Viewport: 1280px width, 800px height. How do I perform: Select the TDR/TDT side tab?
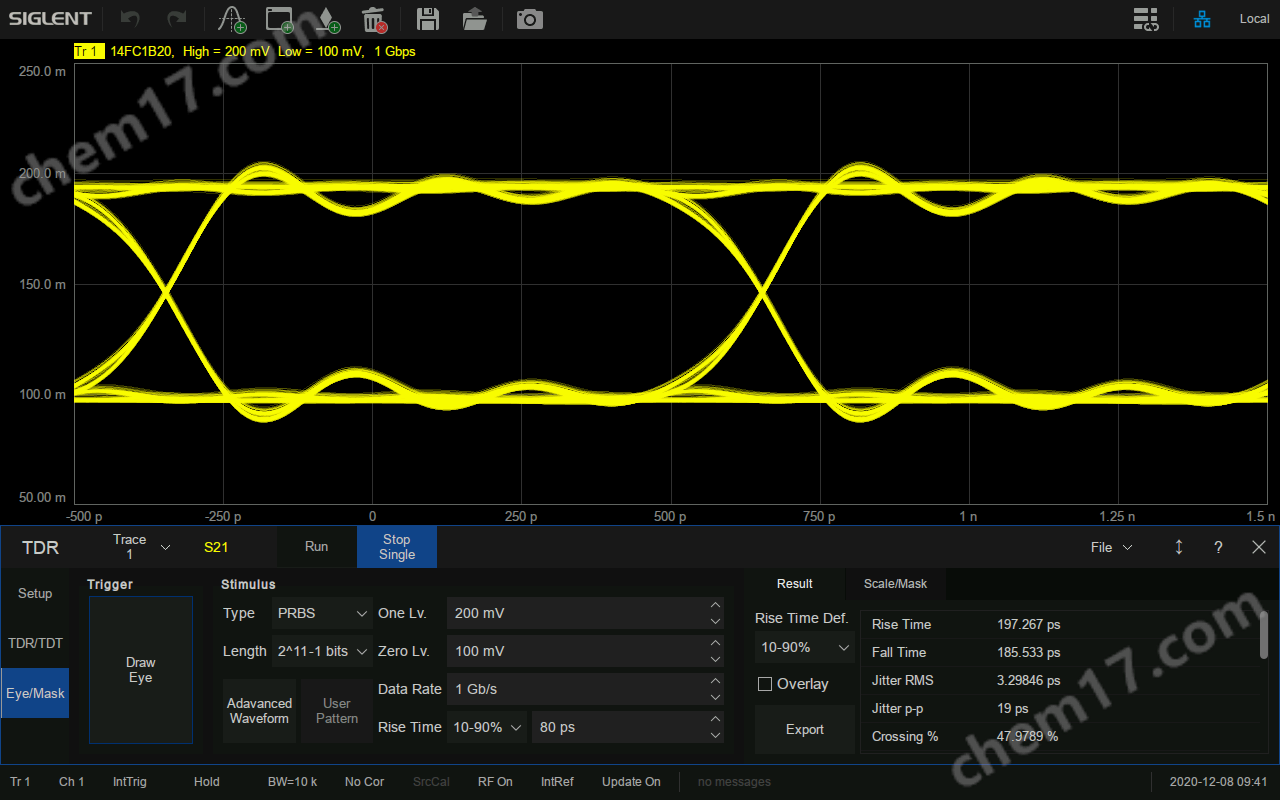click(x=35, y=643)
